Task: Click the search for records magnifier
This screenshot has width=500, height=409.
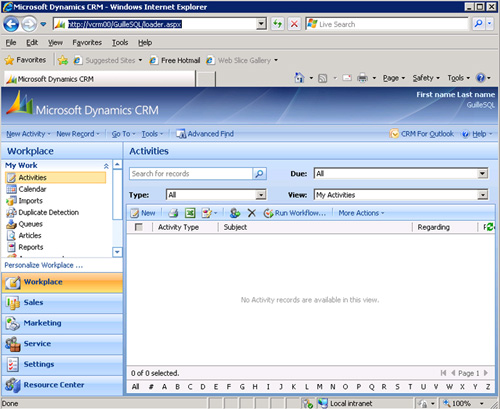Action: point(259,174)
